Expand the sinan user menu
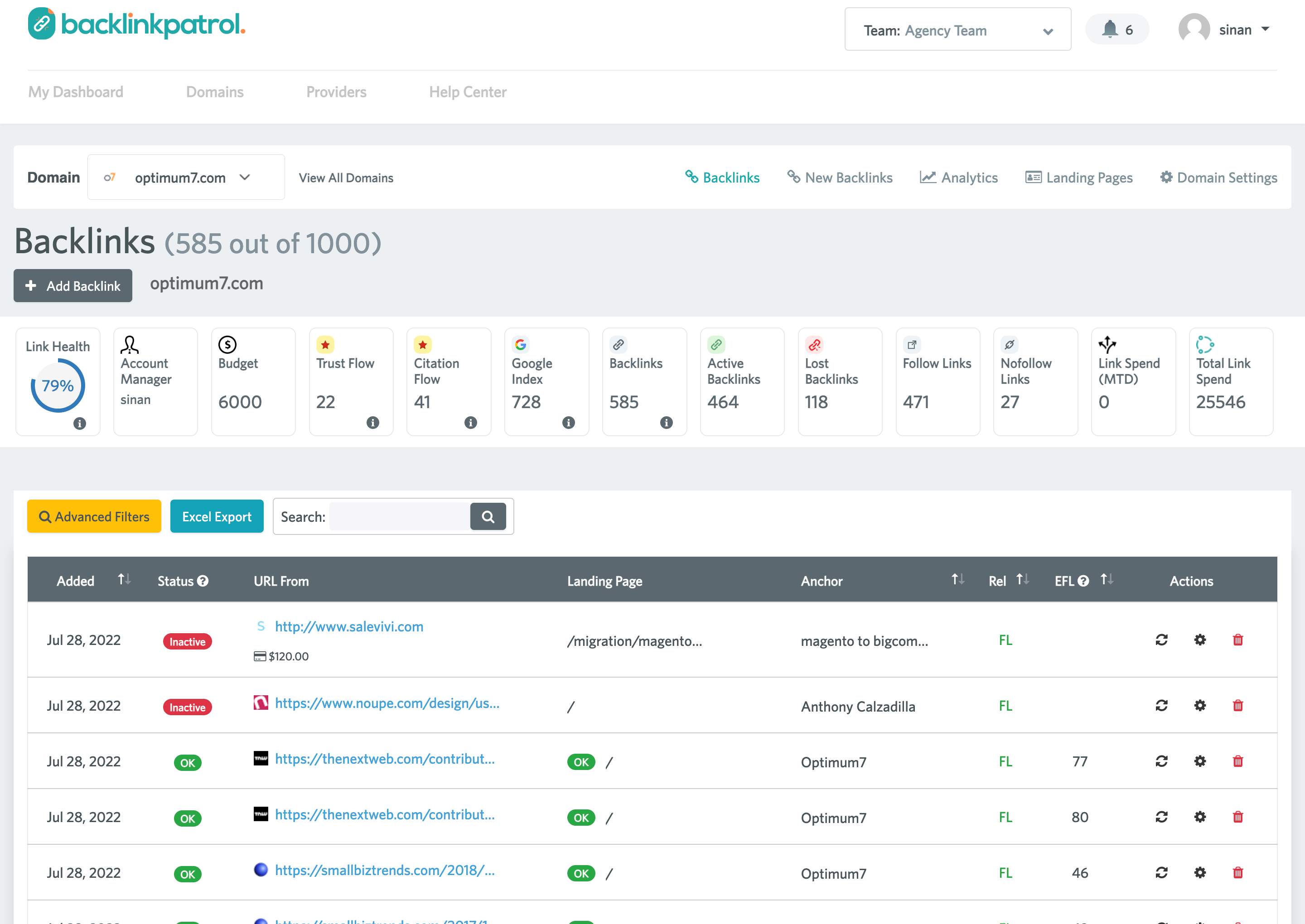Screen dimensions: 1305x924 click(1244, 29)
